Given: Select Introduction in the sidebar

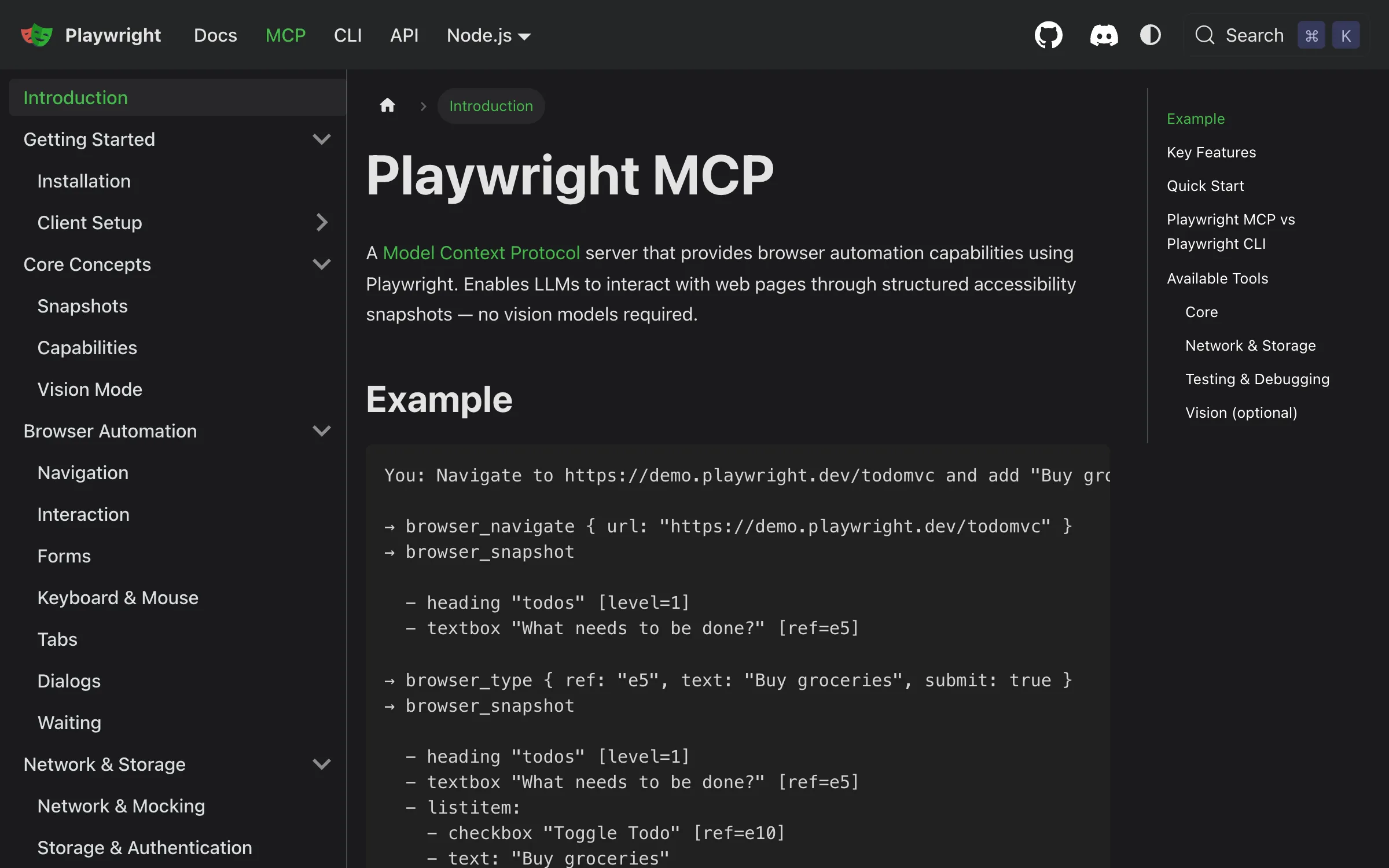Looking at the screenshot, I should coord(178,98).
